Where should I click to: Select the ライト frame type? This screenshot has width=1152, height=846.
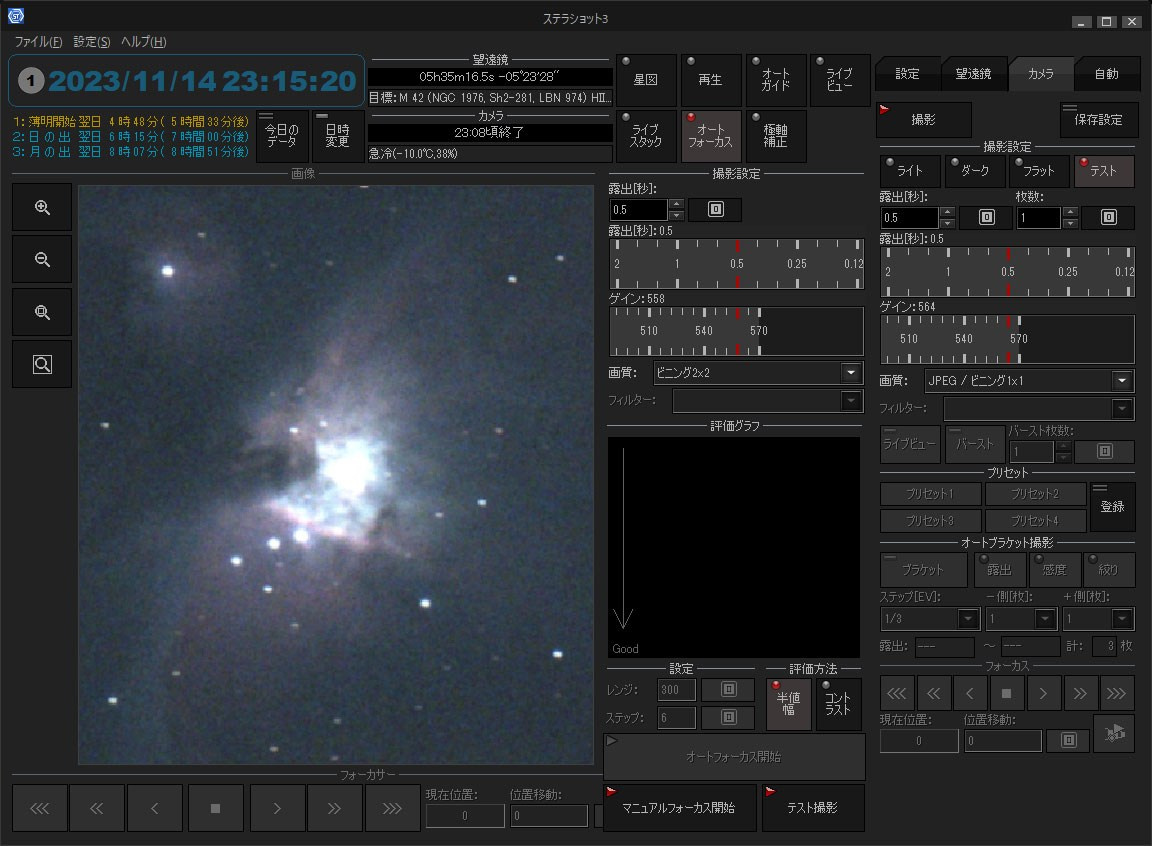click(909, 171)
